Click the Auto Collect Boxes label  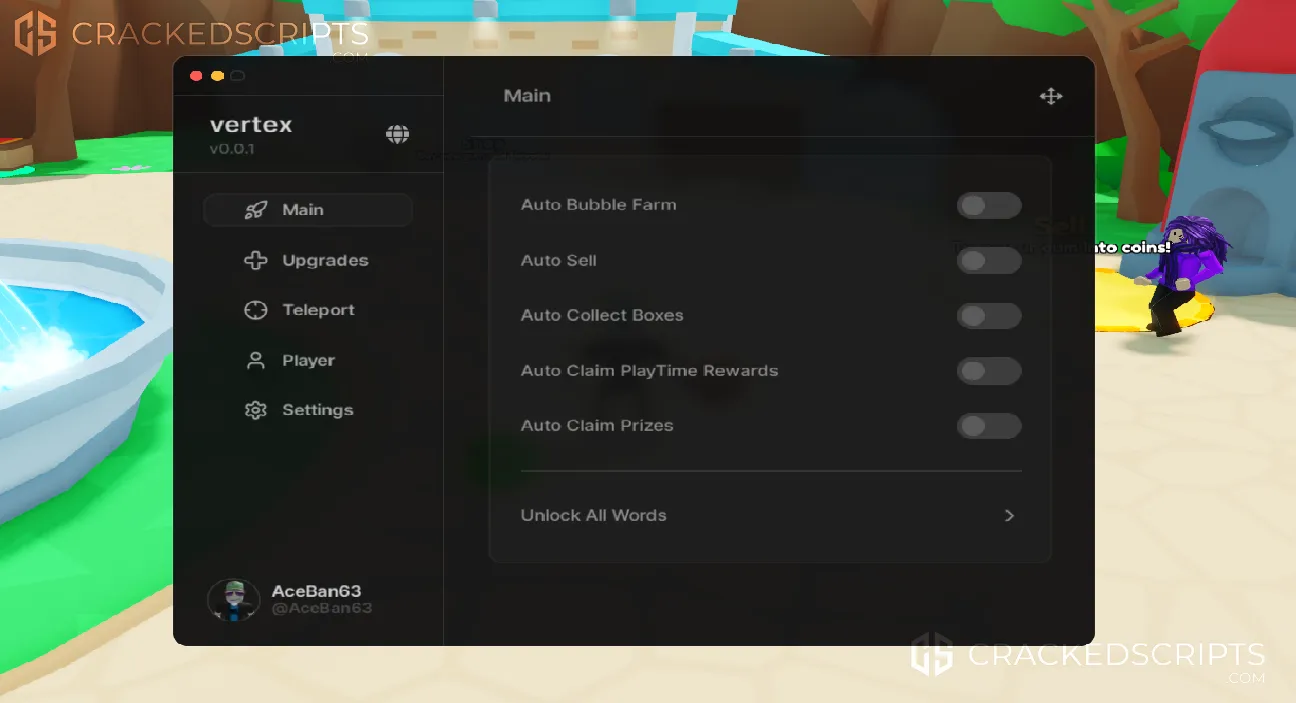(602, 315)
